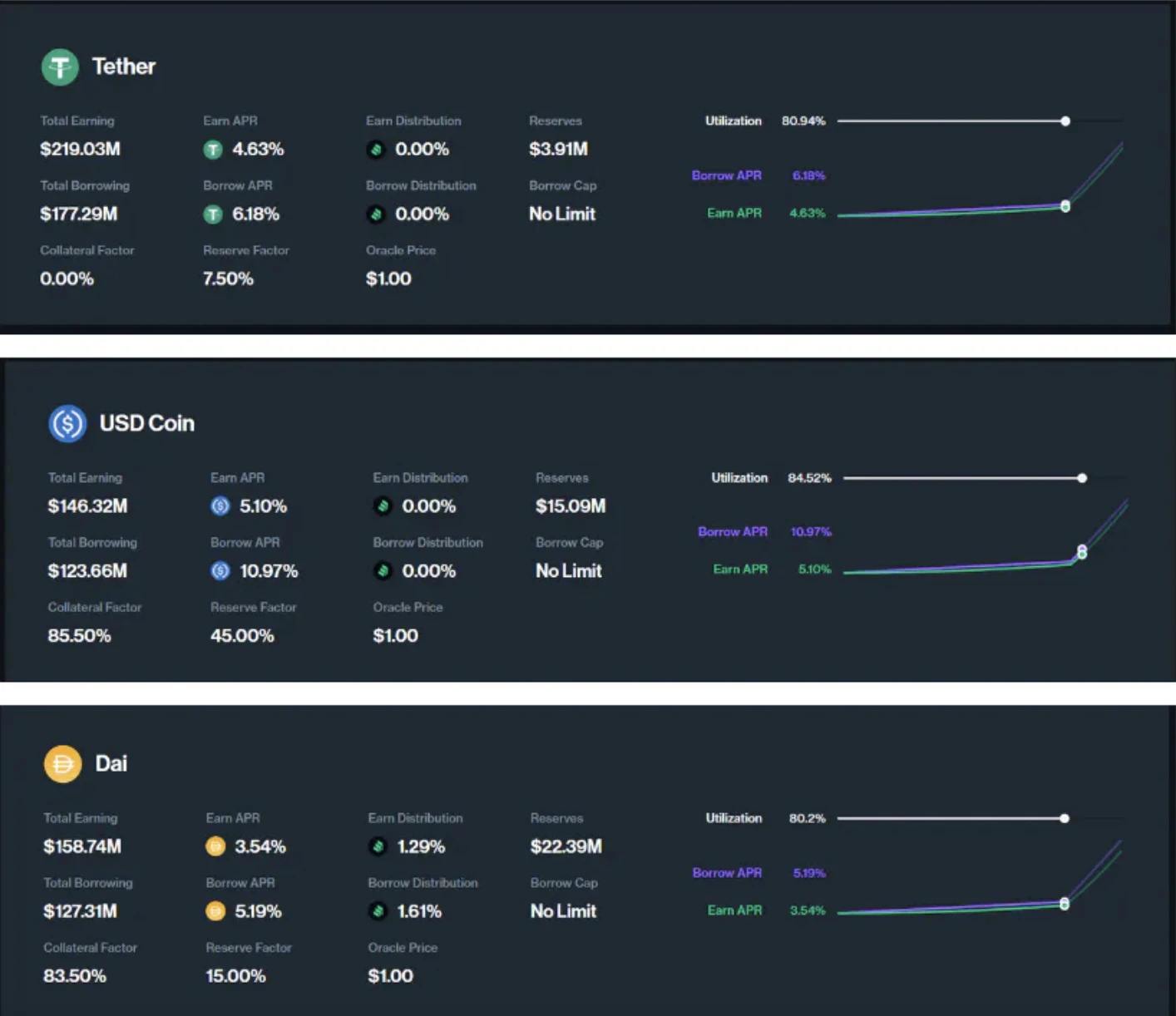Click the Reserves value "$22.39M"
This screenshot has width=1176, height=1016.
tap(566, 846)
